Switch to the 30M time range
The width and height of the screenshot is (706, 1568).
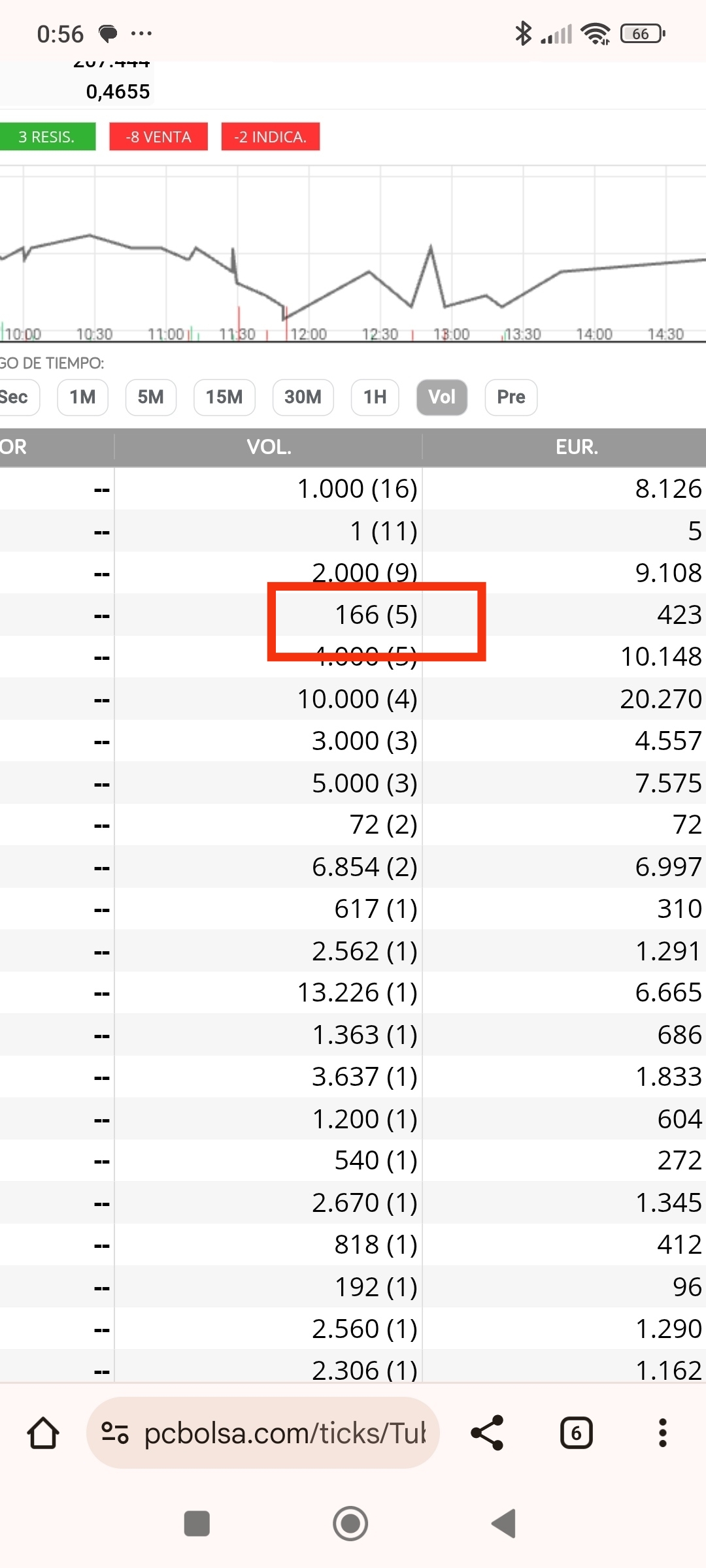[x=303, y=397]
